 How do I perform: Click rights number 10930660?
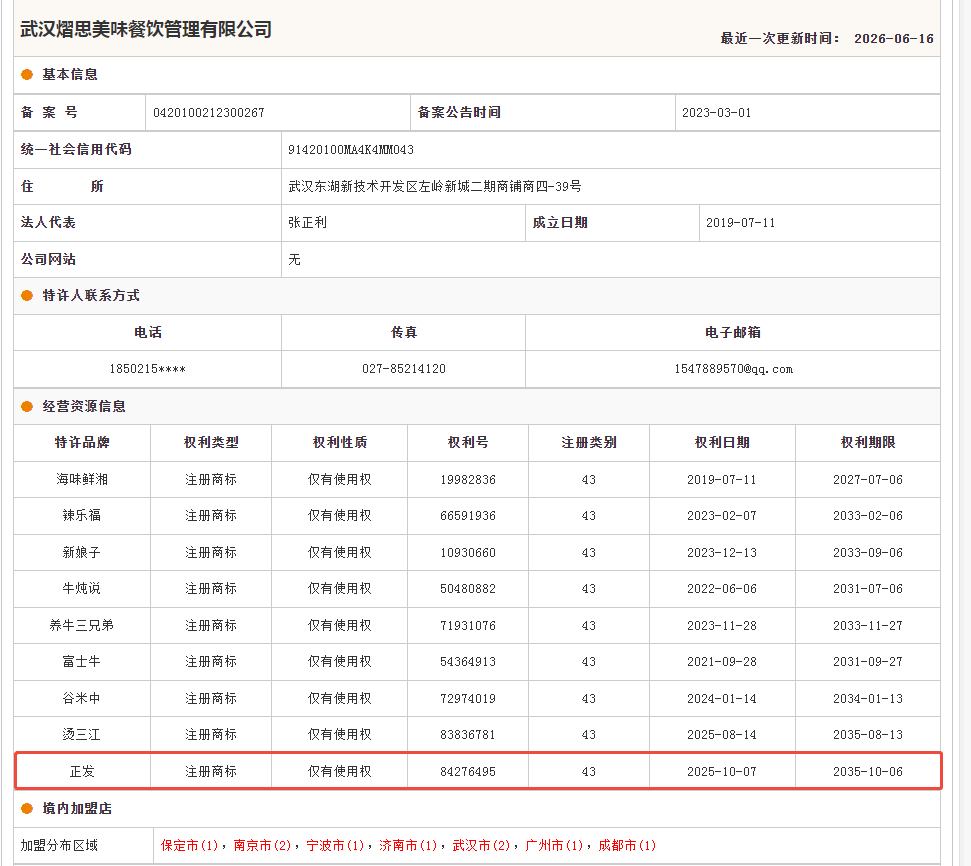tap(468, 553)
